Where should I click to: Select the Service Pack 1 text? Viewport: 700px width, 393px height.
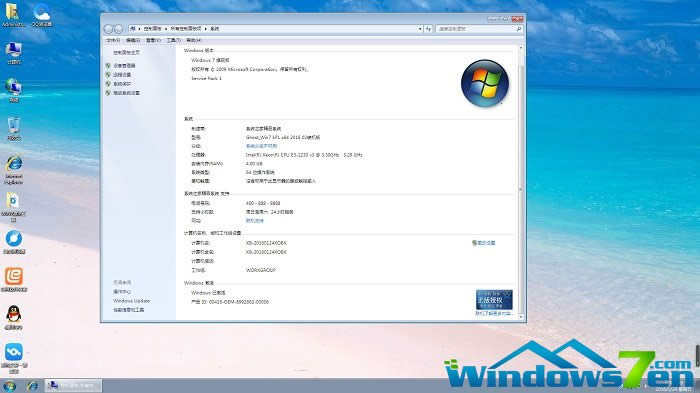[x=206, y=78]
